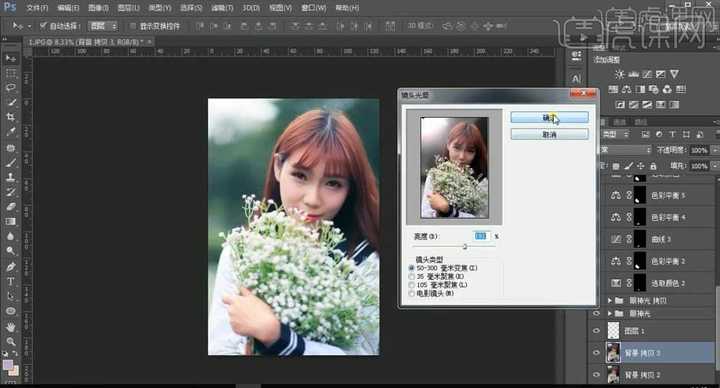This screenshot has height=388, width=720.
Task: Add a Levels adjustment from the panel
Action: [x=633, y=74]
